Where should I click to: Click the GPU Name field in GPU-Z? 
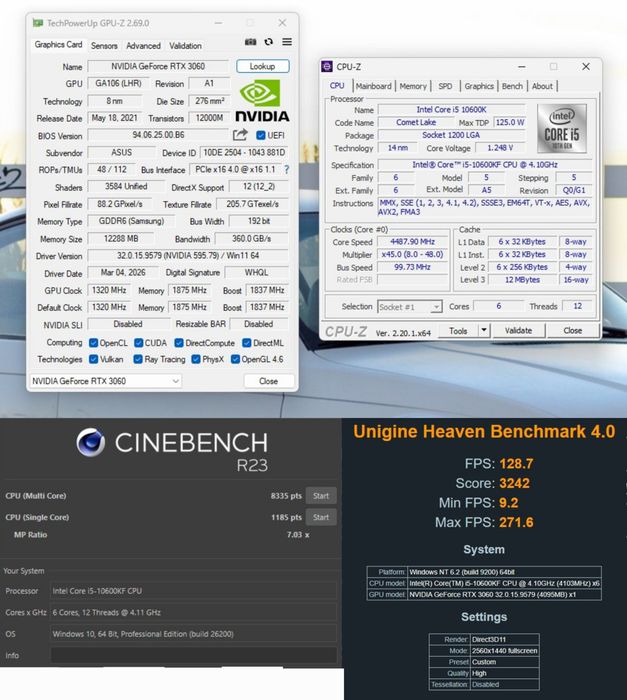tap(158, 67)
